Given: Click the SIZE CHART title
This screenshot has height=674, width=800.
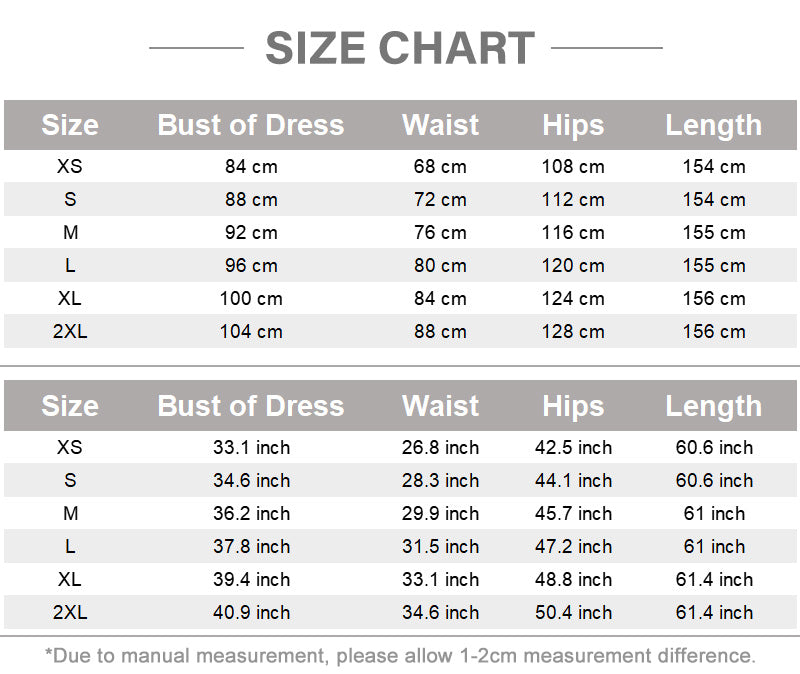Looking at the screenshot, I should coord(400,48).
